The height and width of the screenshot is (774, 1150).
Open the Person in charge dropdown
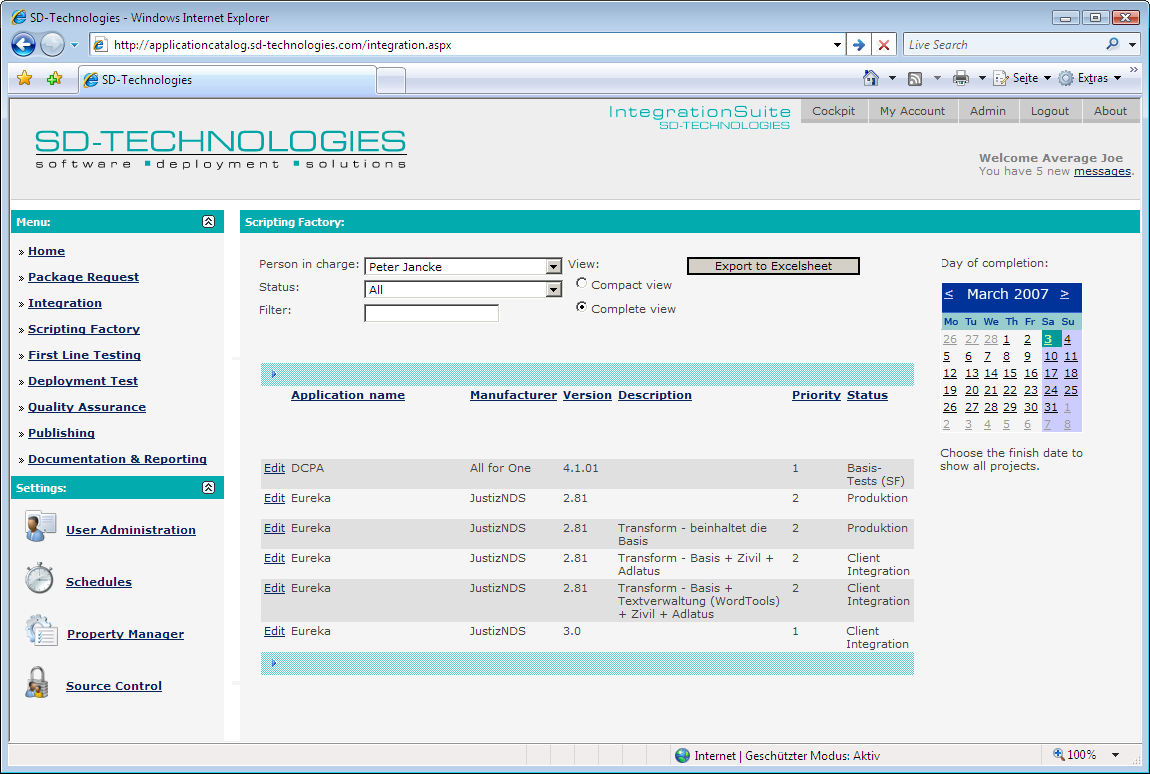[x=554, y=266]
